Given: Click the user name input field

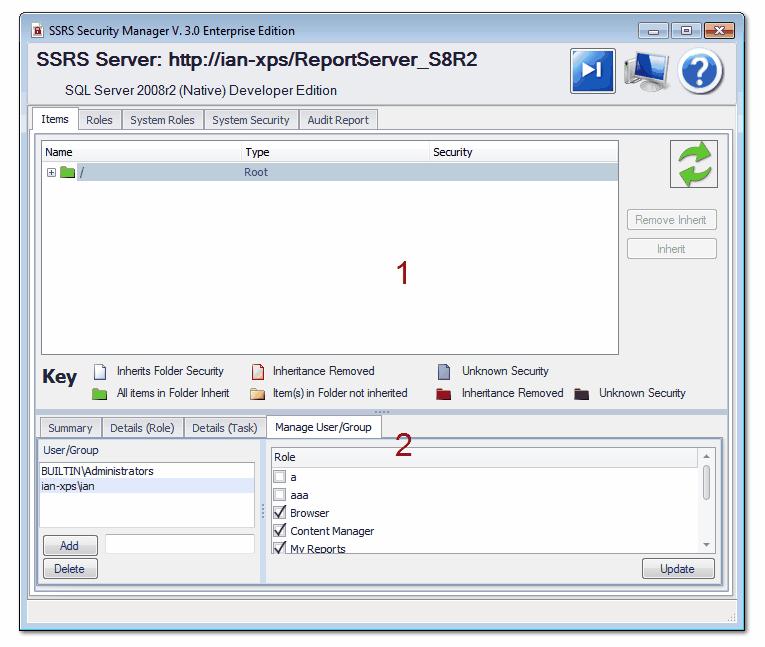Looking at the screenshot, I should (180, 545).
